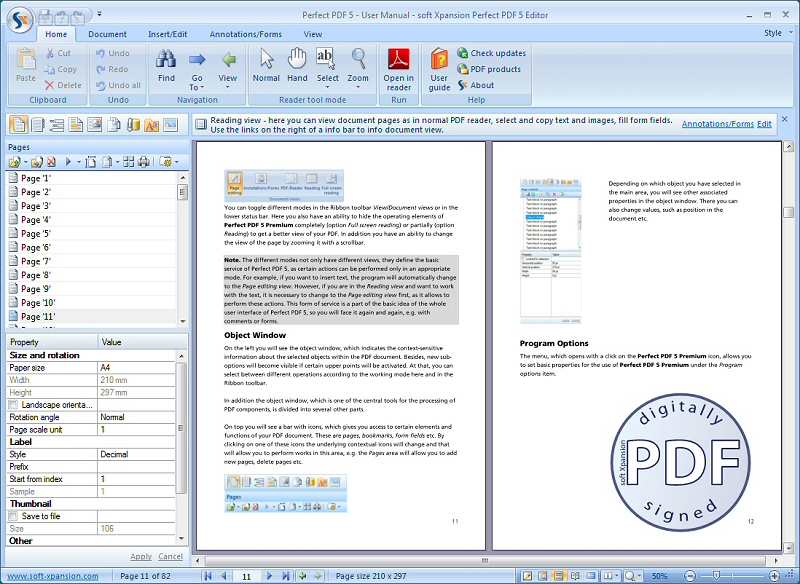The height and width of the screenshot is (584, 800).
Task: Click PDF products
Action: point(489,69)
